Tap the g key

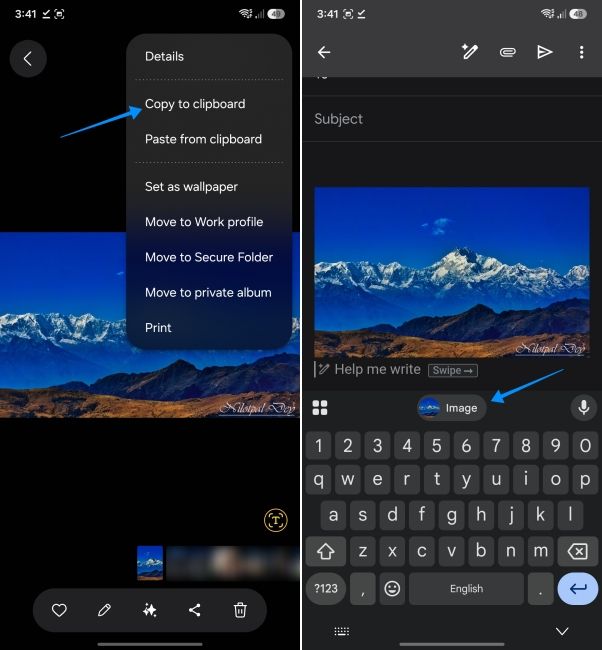pos(452,515)
